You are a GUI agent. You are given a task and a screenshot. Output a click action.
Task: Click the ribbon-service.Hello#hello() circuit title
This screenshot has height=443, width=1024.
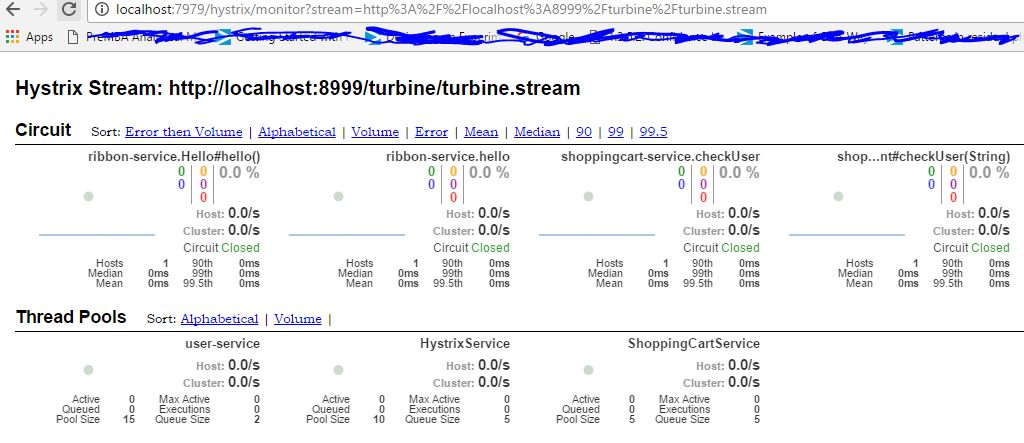[x=174, y=157]
